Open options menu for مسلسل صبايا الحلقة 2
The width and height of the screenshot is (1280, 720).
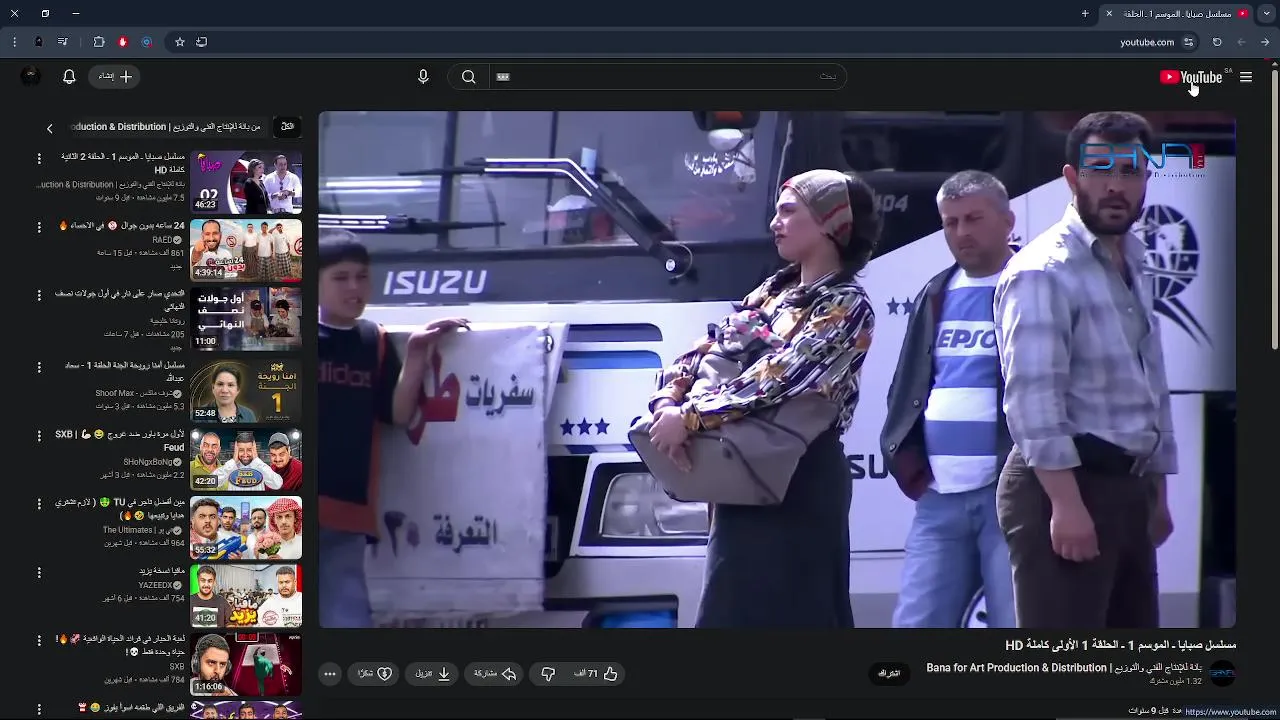point(39,158)
